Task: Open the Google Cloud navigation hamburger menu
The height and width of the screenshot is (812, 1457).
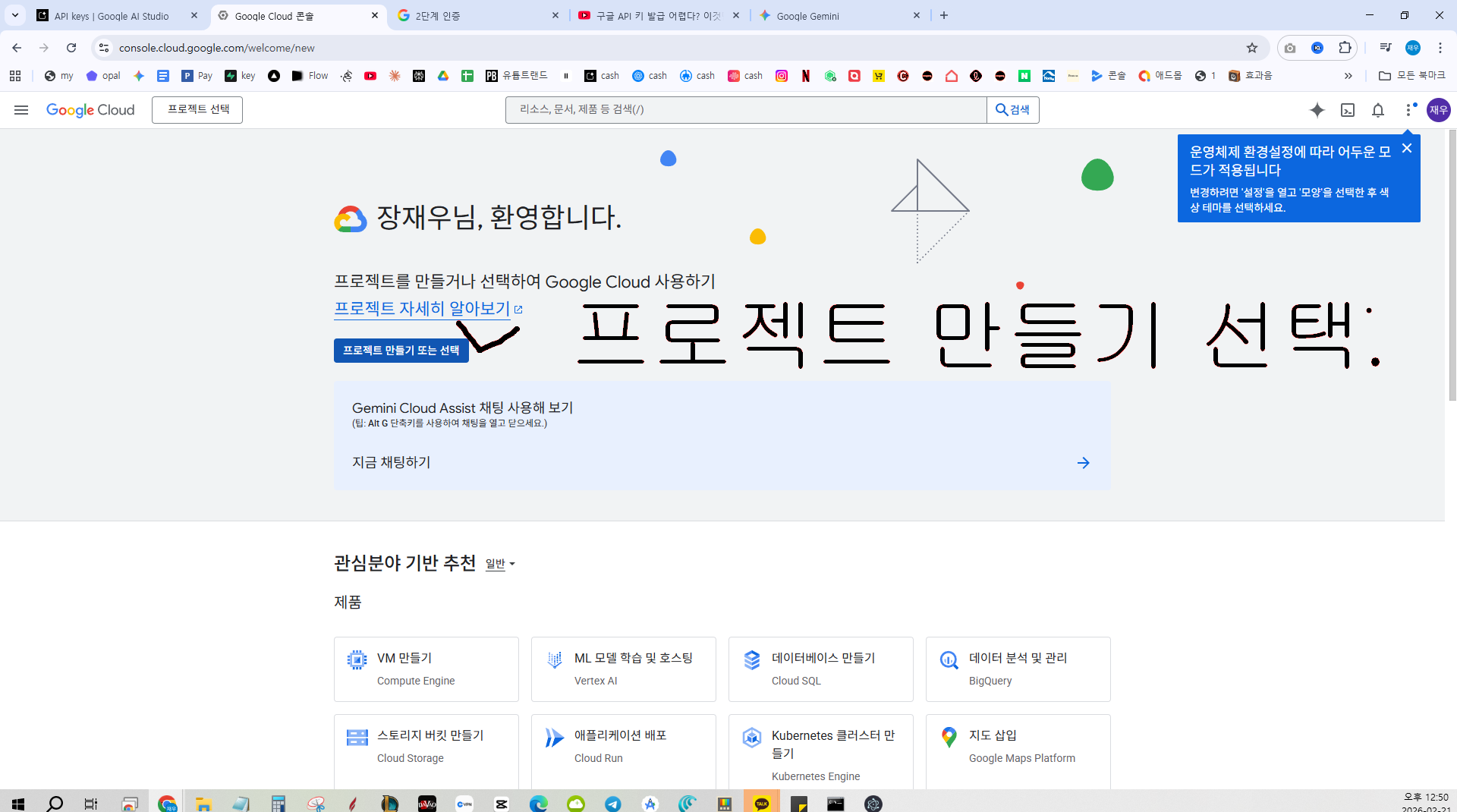Action: tap(21, 110)
